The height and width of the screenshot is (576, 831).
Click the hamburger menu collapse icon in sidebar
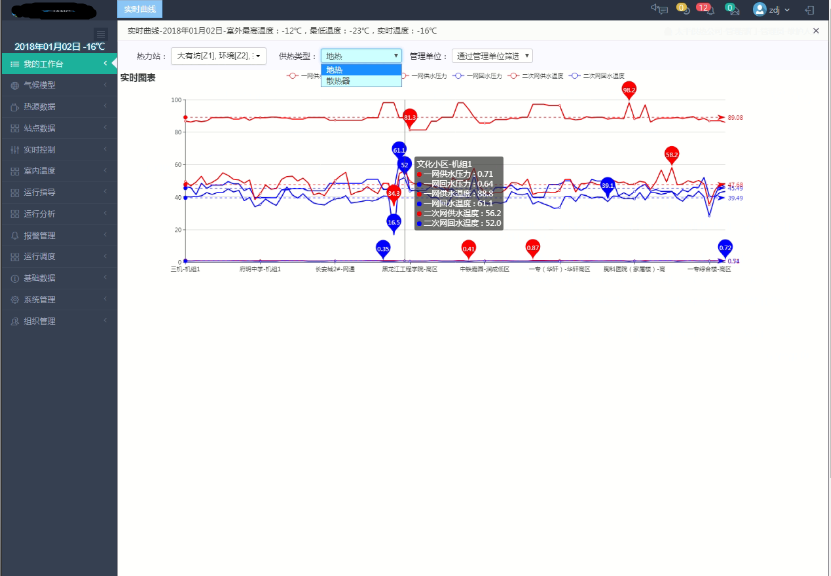click(x=100, y=34)
